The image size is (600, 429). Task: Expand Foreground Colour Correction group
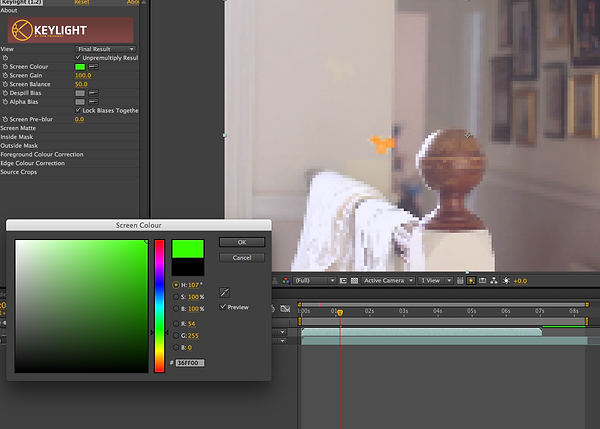42,155
